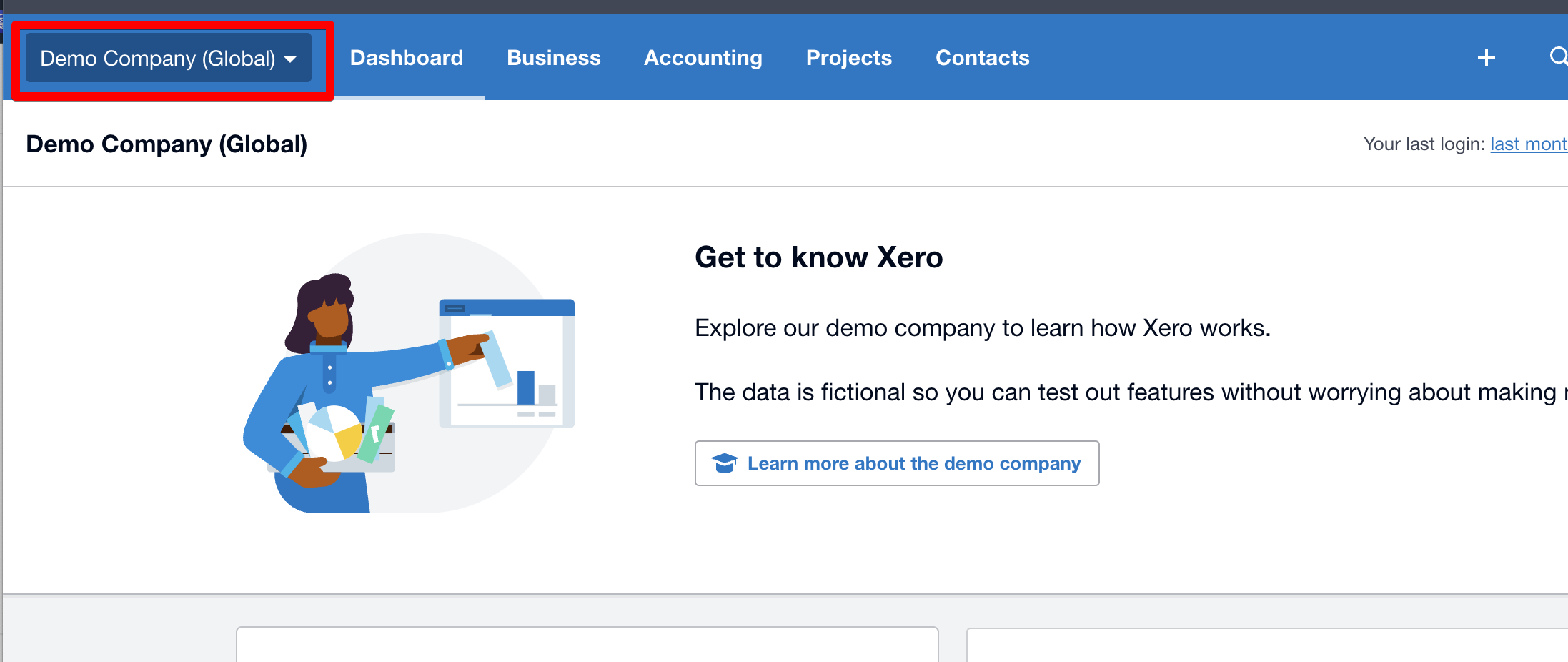Image resolution: width=1568 pixels, height=662 pixels.
Task: Click the Explore our demo company sentence
Action: [982, 328]
